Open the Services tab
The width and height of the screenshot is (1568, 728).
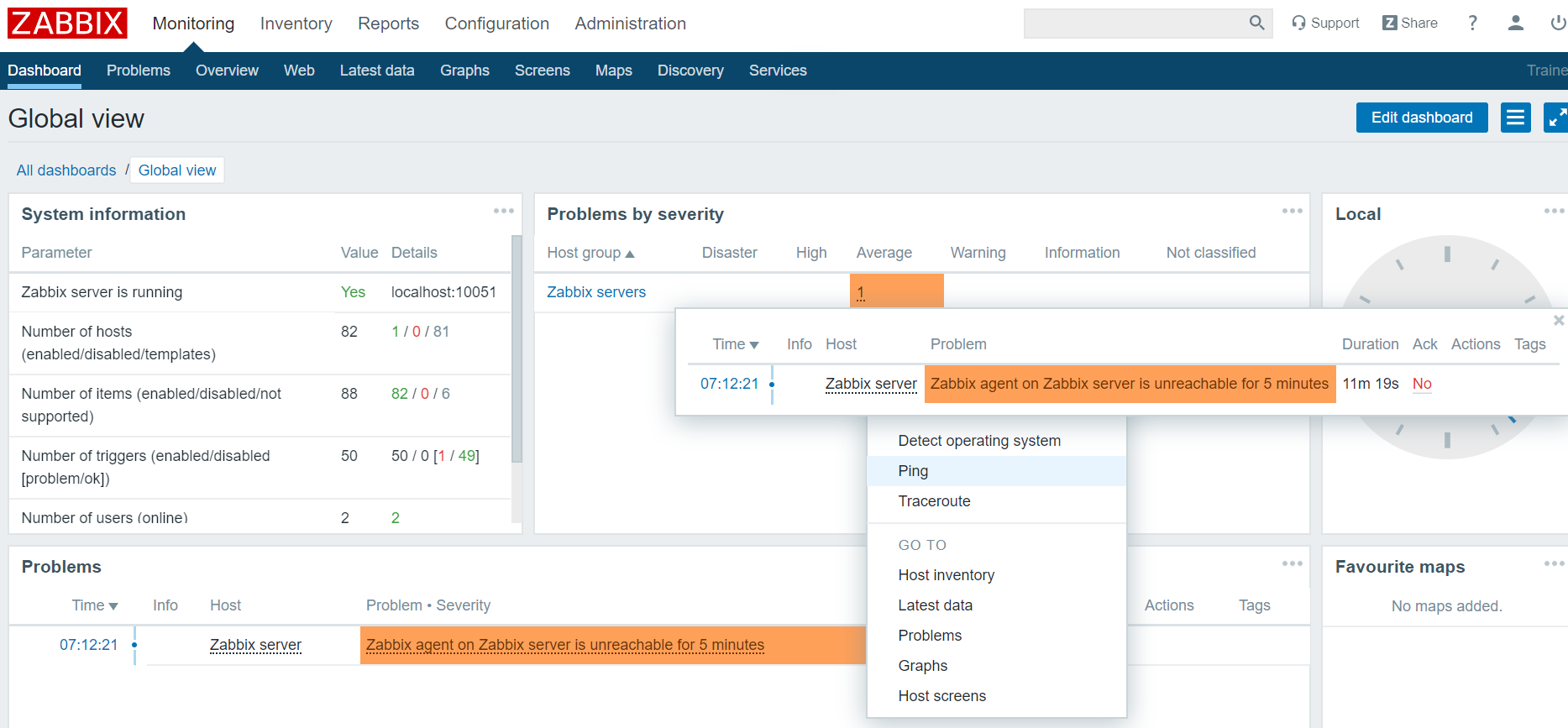click(x=778, y=71)
